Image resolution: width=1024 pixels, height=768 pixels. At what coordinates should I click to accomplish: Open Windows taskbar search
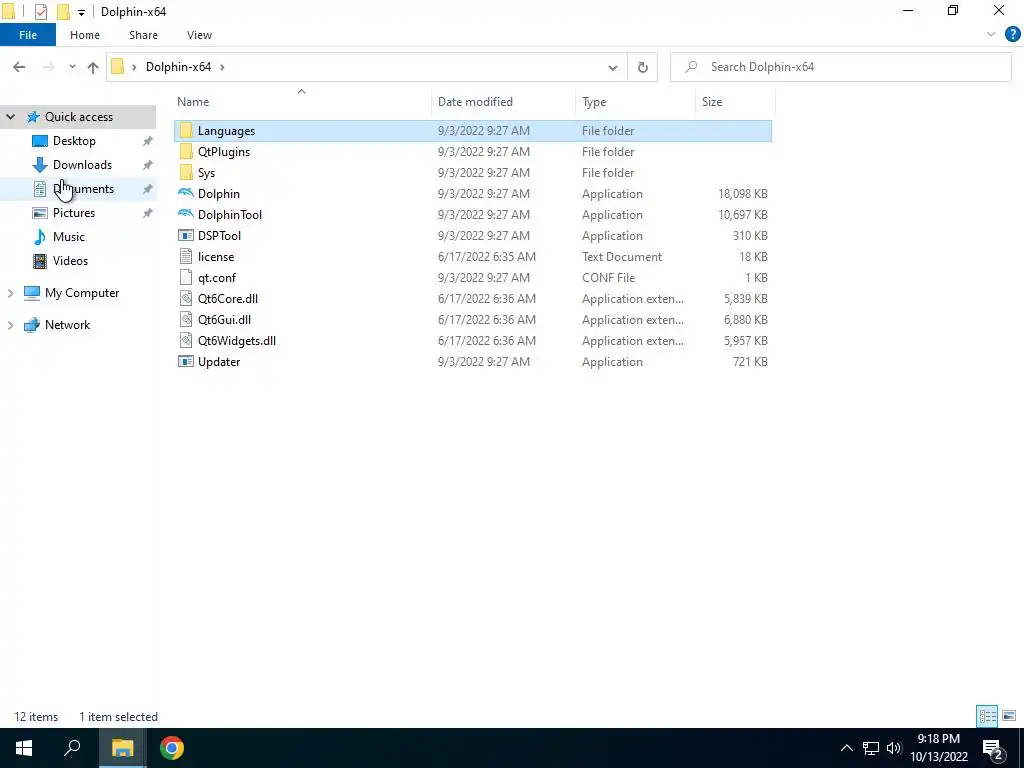point(72,748)
